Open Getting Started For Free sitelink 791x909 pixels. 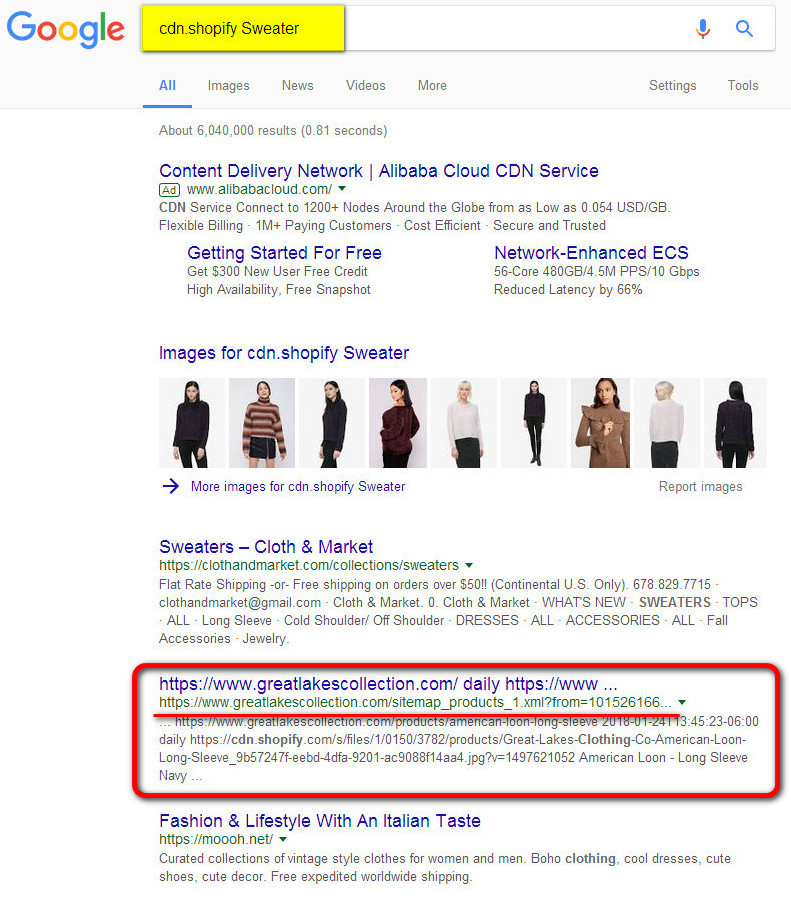pos(284,253)
